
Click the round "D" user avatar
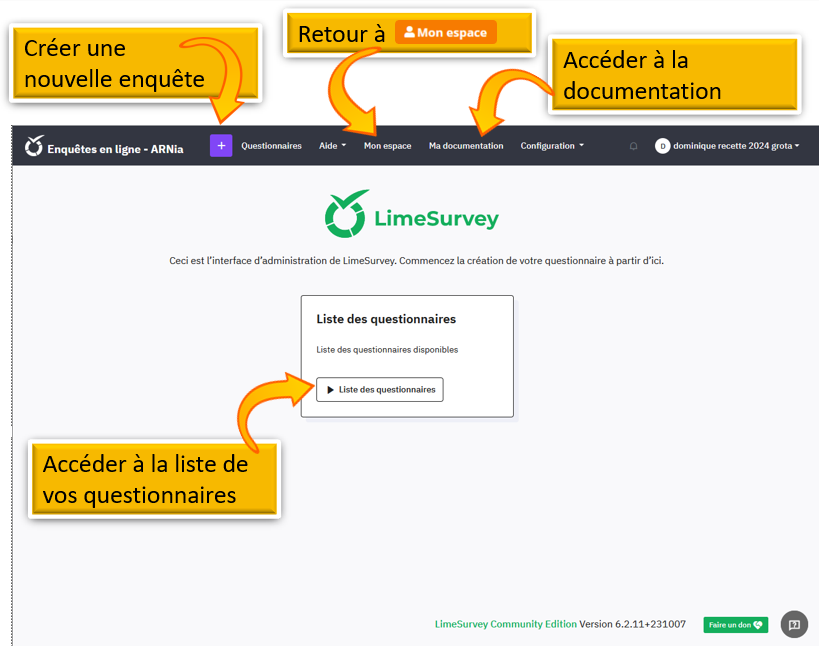662,146
